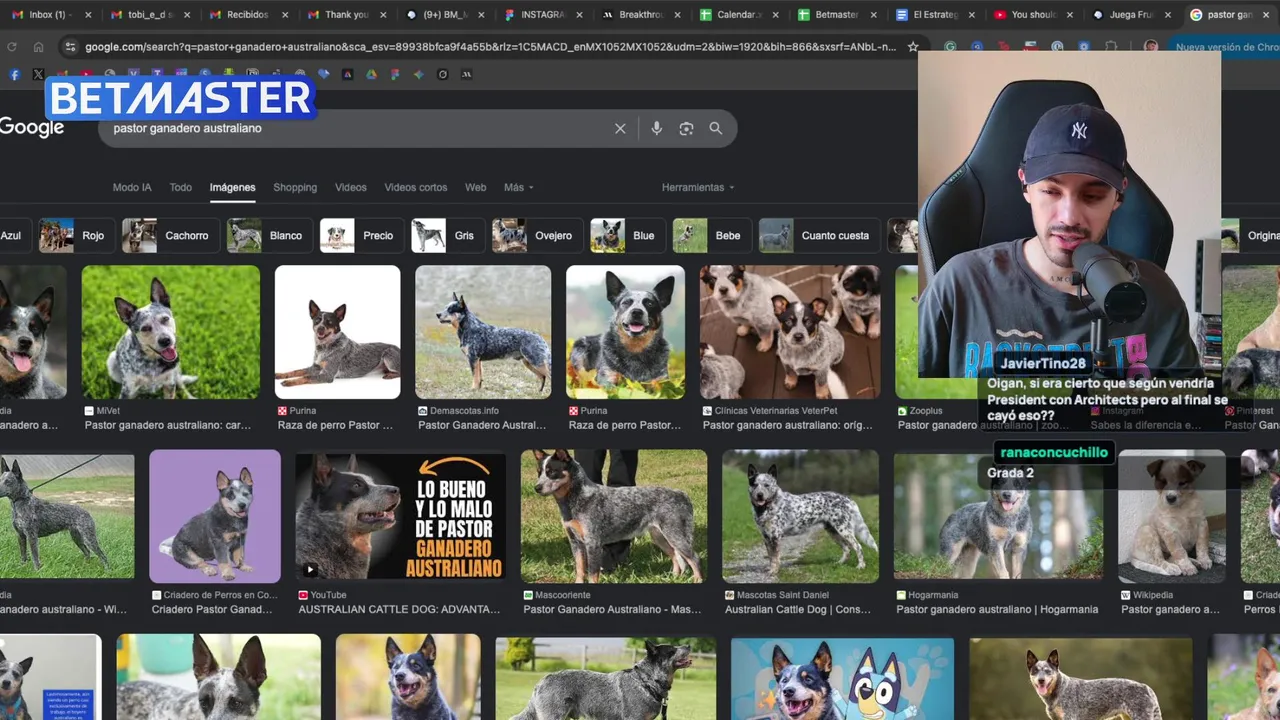The width and height of the screenshot is (1280, 720).
Task: Filter images by Precio chip
Action: [x=361, y=236]
